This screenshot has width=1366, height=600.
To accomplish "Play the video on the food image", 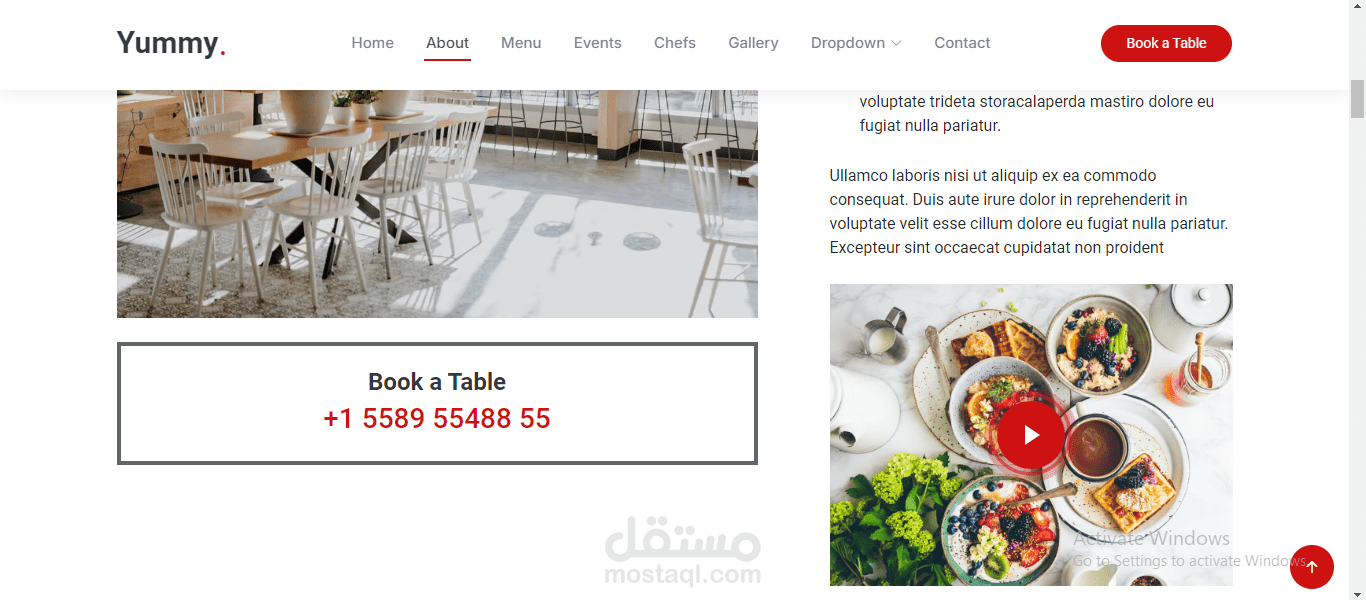I will (1031, 435).
